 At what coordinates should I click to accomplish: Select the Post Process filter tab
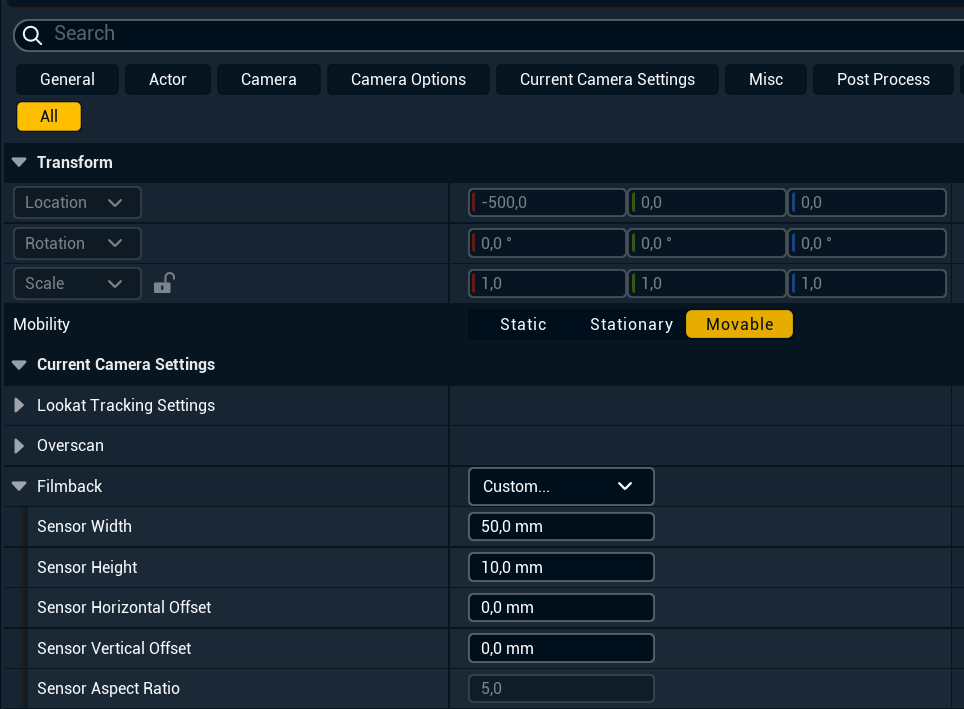coord(883,79)
